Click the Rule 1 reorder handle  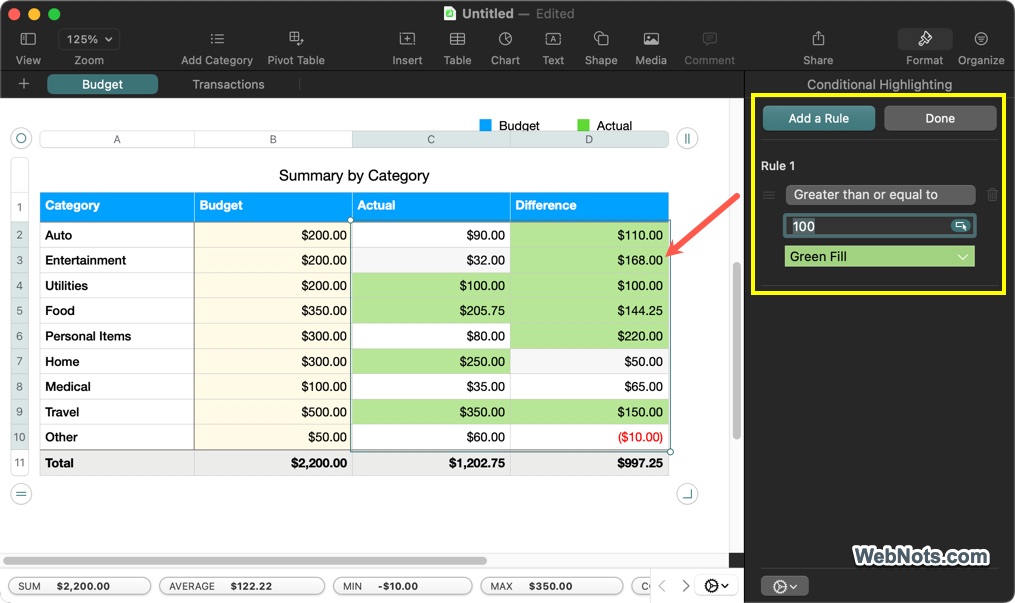(x=769, y=195)
